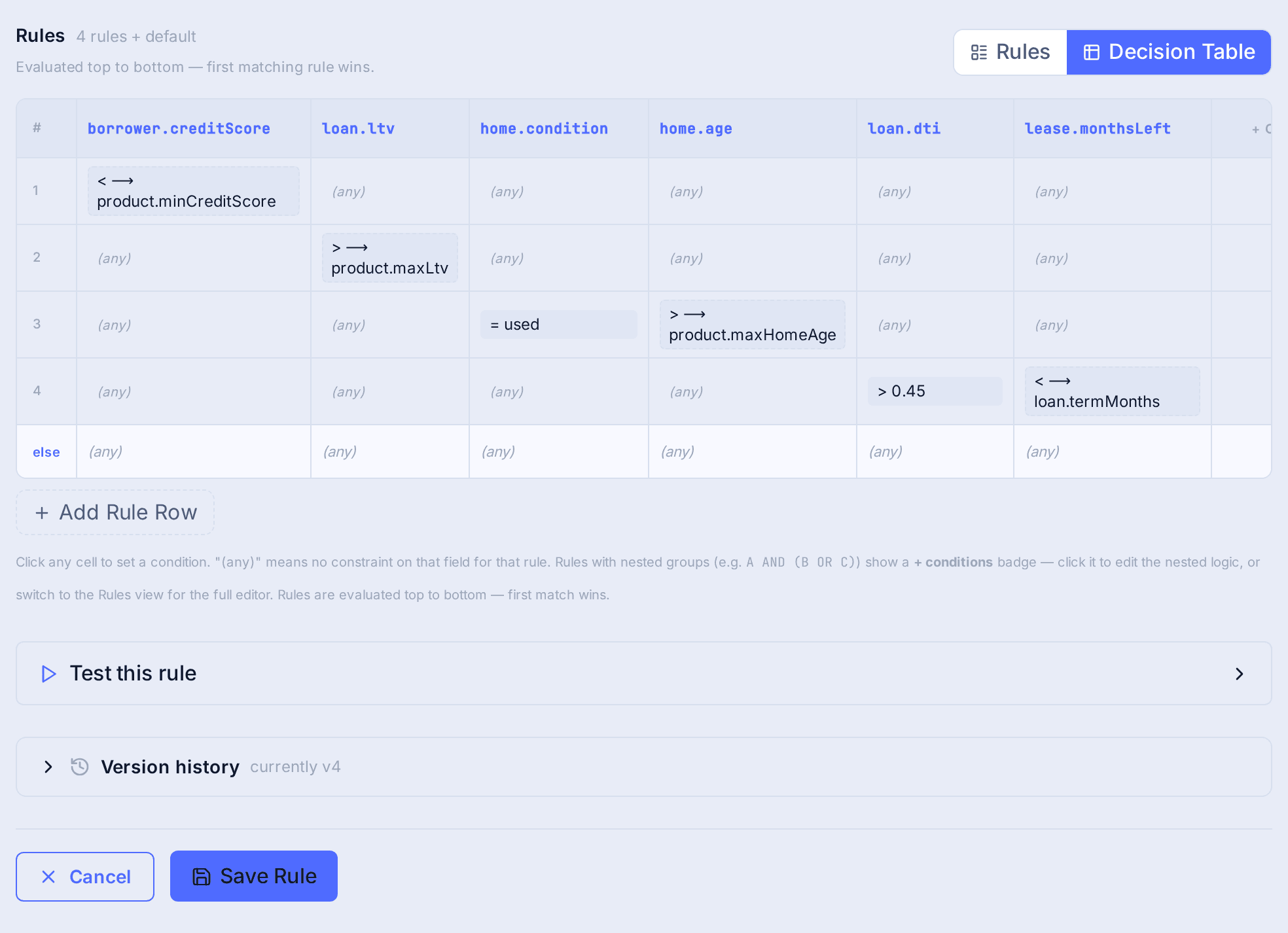This screenshot has width=1288, height=933.
Task: Click the loan.dti column header
Action: click(x=904, y=129)
